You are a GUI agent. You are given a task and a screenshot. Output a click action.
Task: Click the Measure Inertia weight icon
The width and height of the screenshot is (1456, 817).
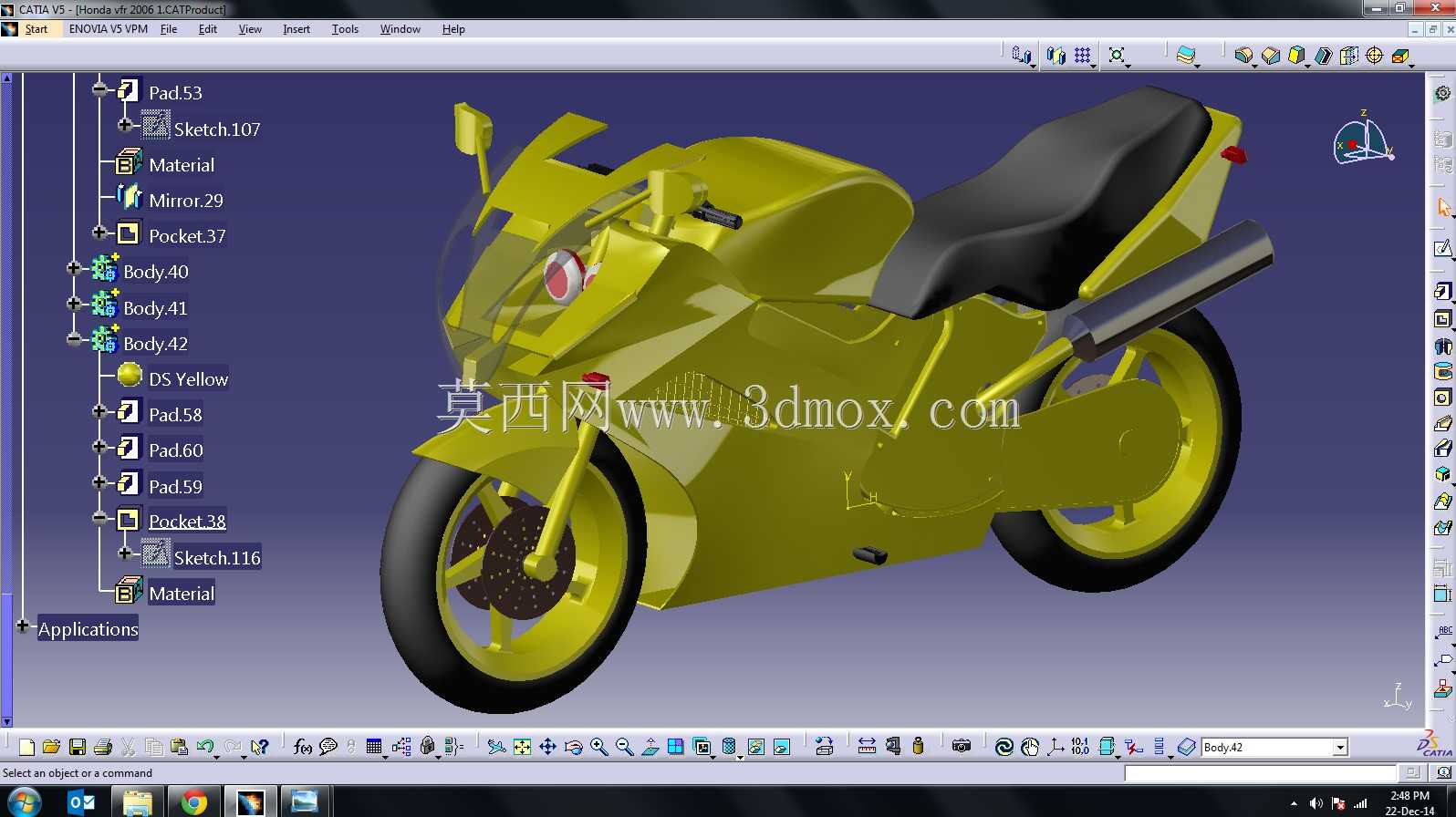(x=918, y=747)
